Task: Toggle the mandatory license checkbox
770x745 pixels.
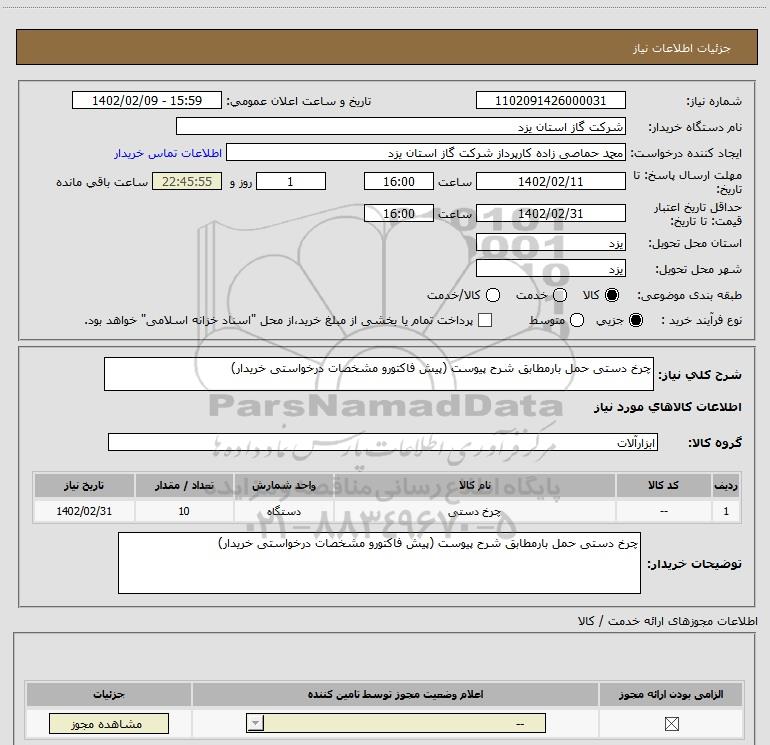Action: point(671,723)
